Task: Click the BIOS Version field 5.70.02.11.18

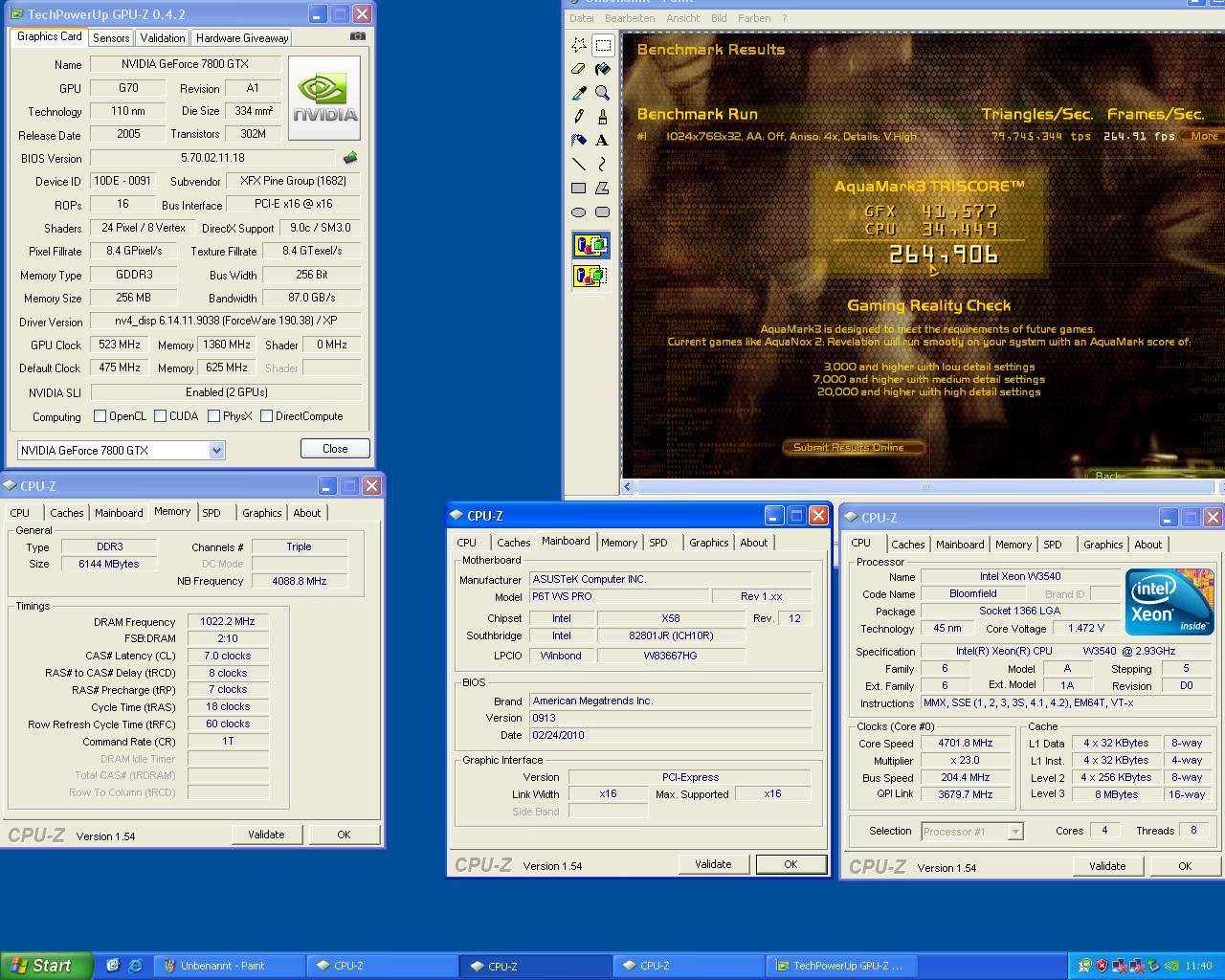Action: click(212, 158)
